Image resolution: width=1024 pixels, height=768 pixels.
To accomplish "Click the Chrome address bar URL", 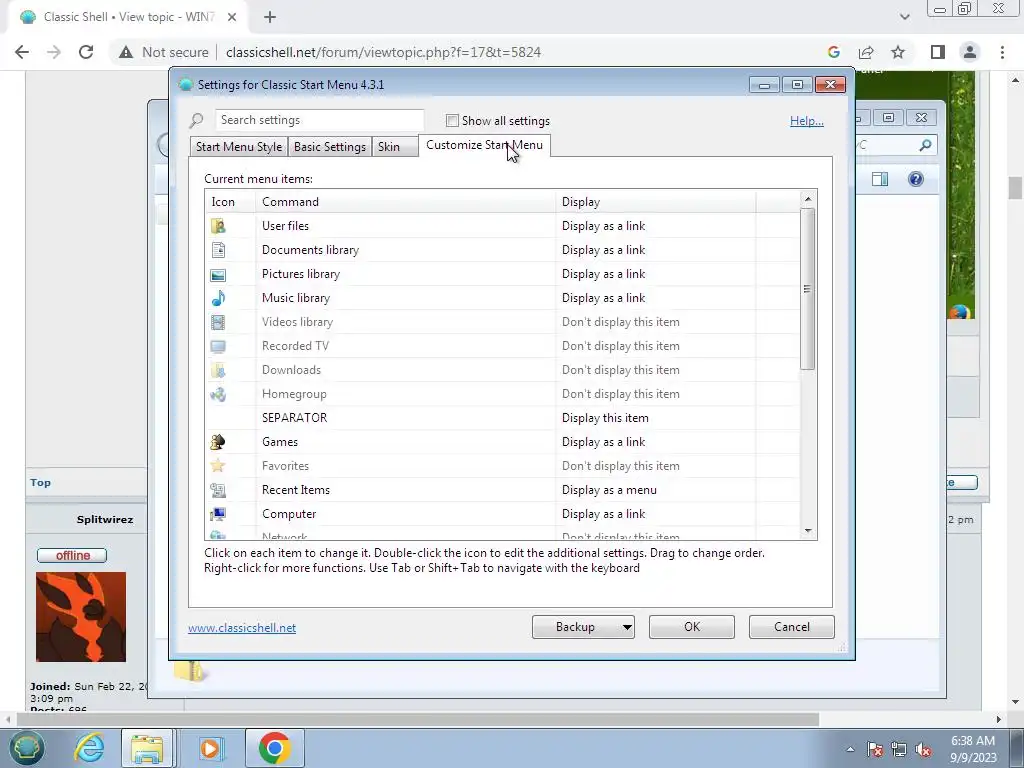I will pyautogui.click(x=383, y=52).
